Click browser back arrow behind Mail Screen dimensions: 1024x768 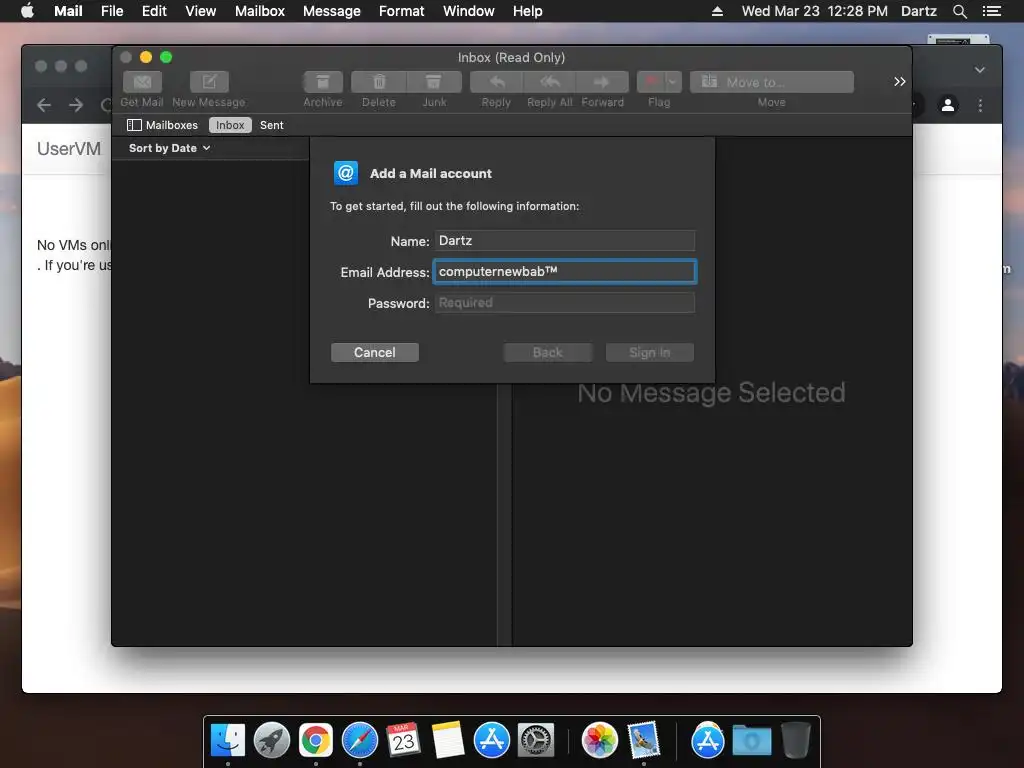click(x=44, y=105)
